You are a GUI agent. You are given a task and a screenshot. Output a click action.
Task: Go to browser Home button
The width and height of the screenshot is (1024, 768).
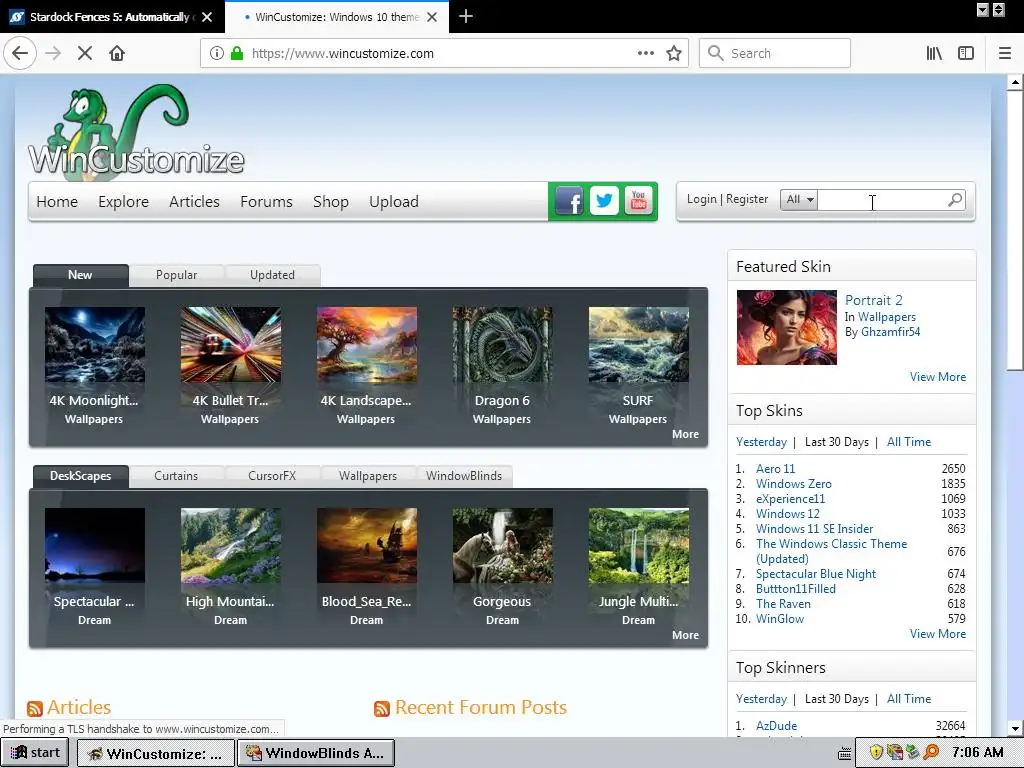coord(117,54)
